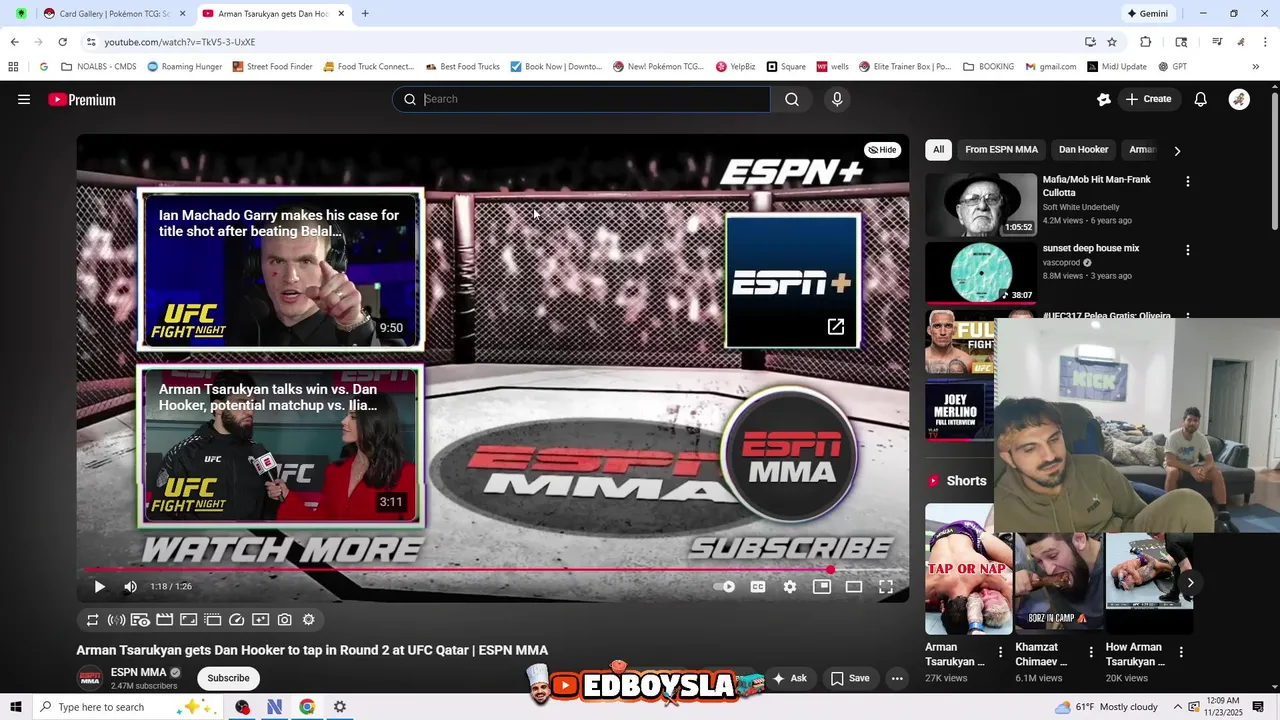Select the All filter chip
1280x720 pixels.
(x=938, y=150)
